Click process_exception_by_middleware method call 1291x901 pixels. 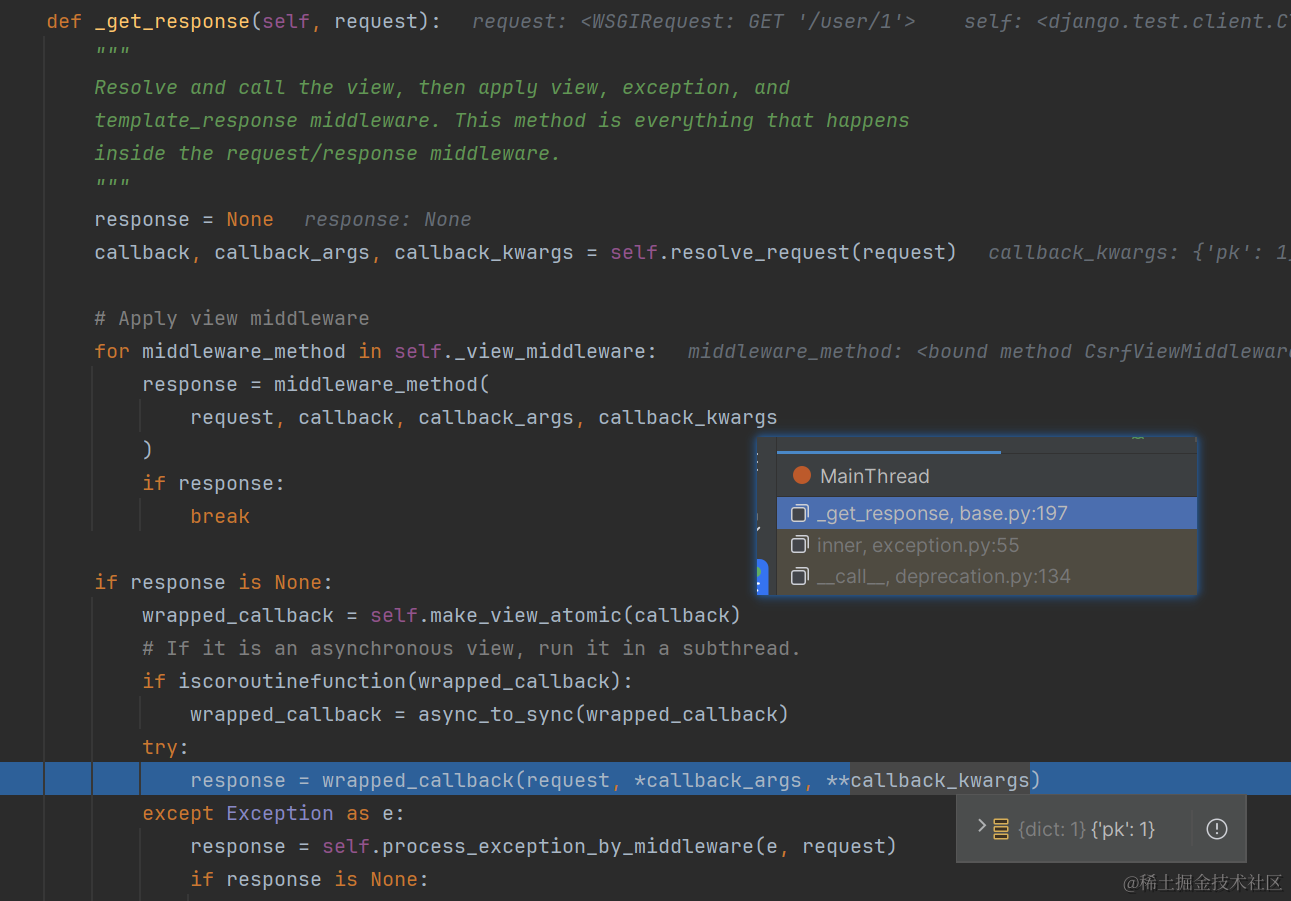coord(550,846)
